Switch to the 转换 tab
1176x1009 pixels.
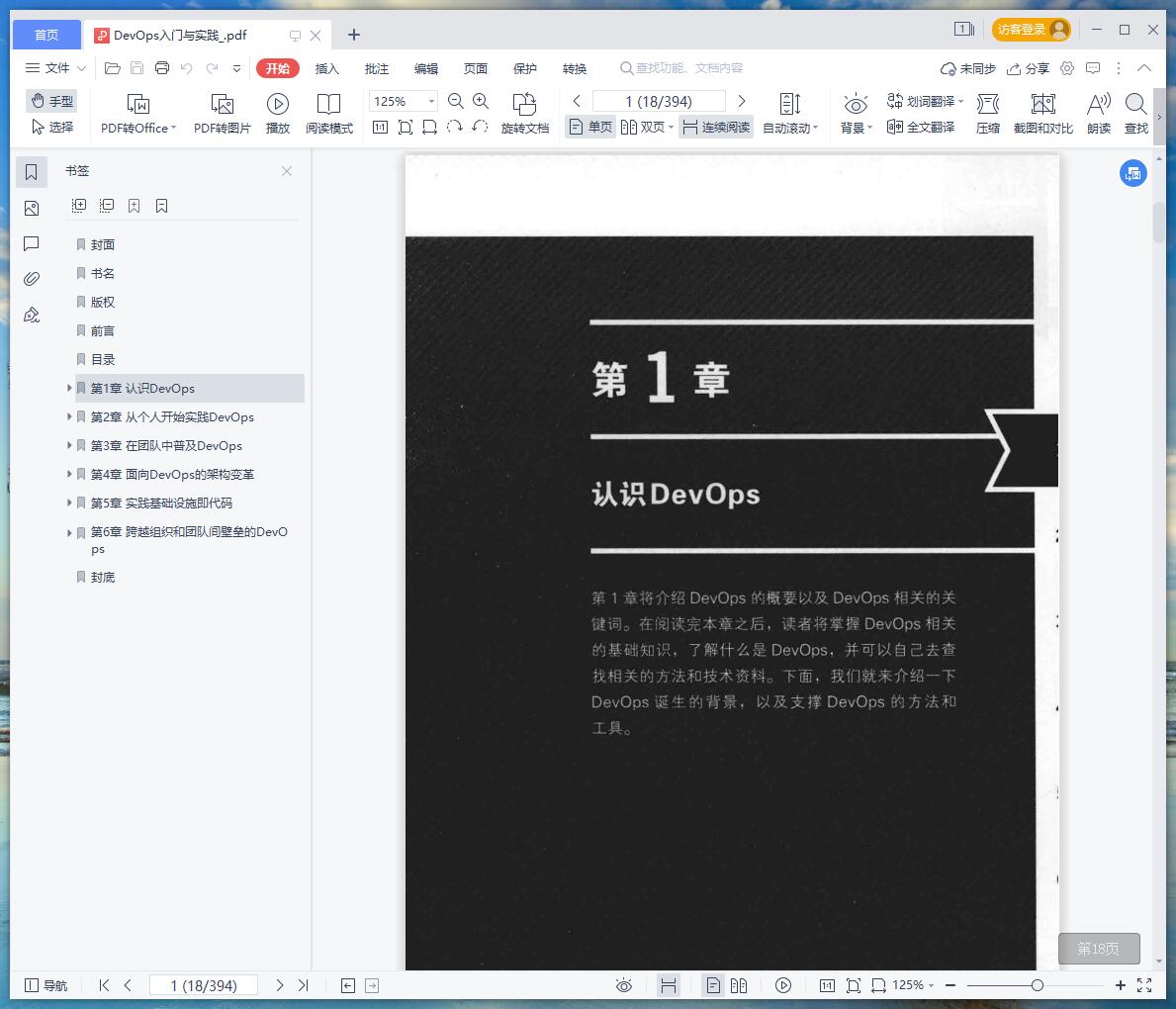(575, 68)
